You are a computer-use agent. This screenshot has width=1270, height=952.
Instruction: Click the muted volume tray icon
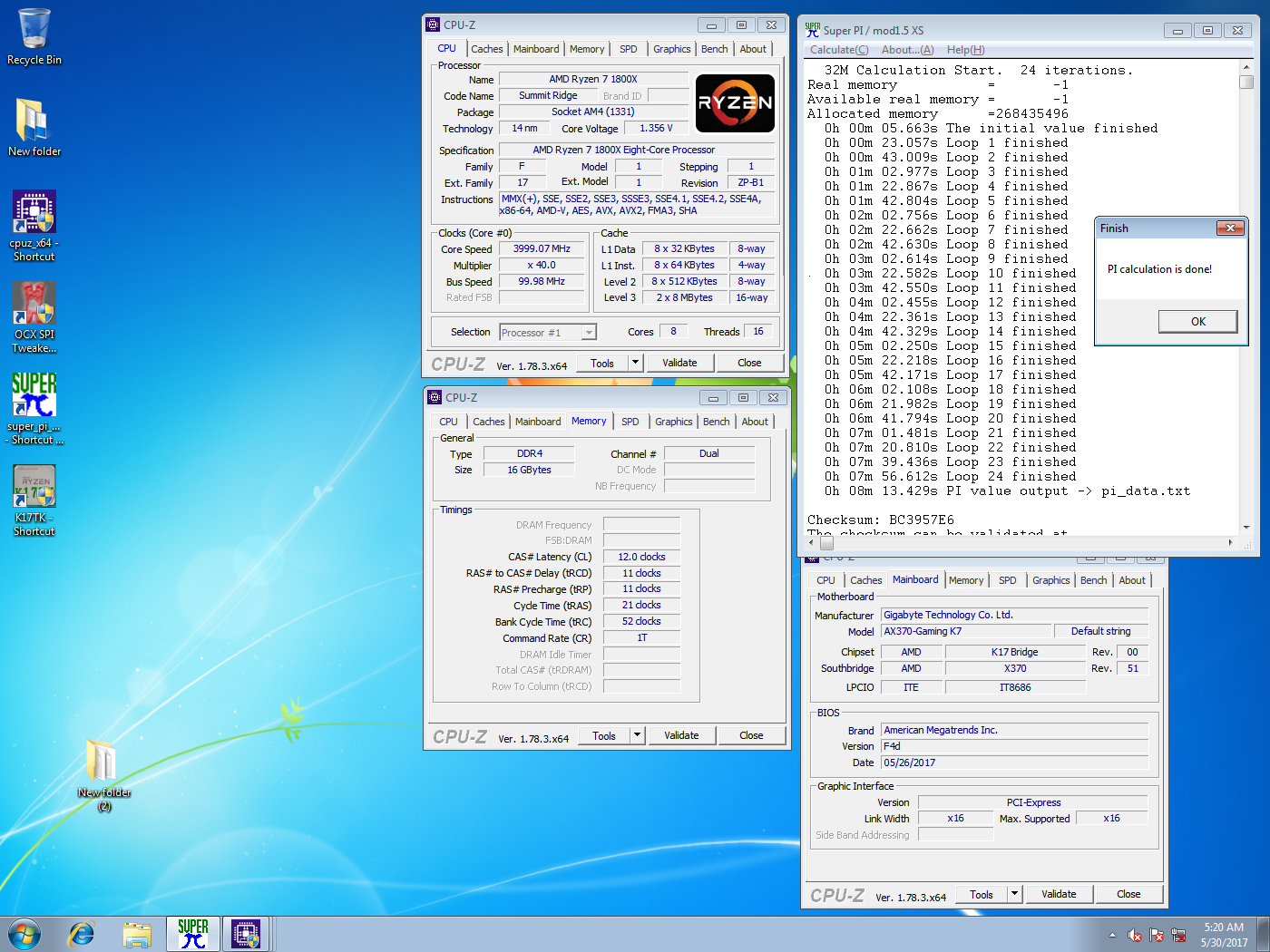(1134, 935)
